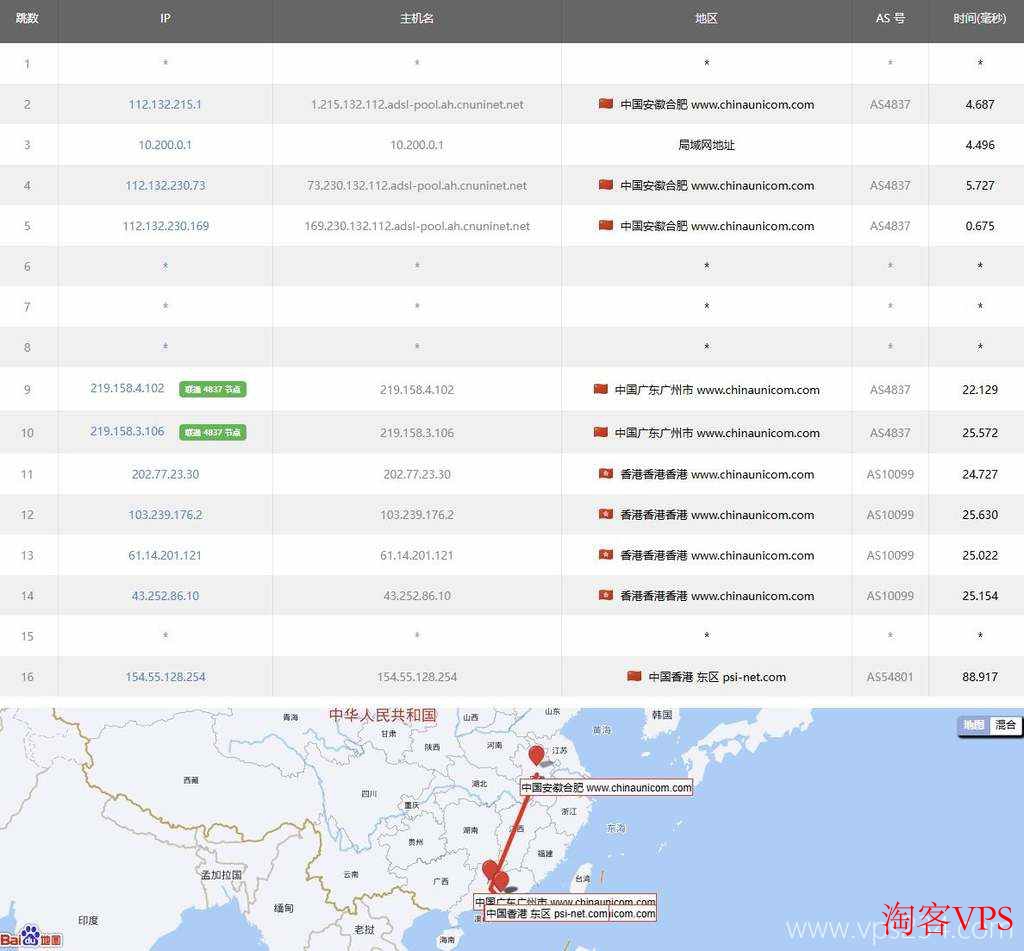
Task: Select AS10099 cell in hop 11
Action: (890, 474)
